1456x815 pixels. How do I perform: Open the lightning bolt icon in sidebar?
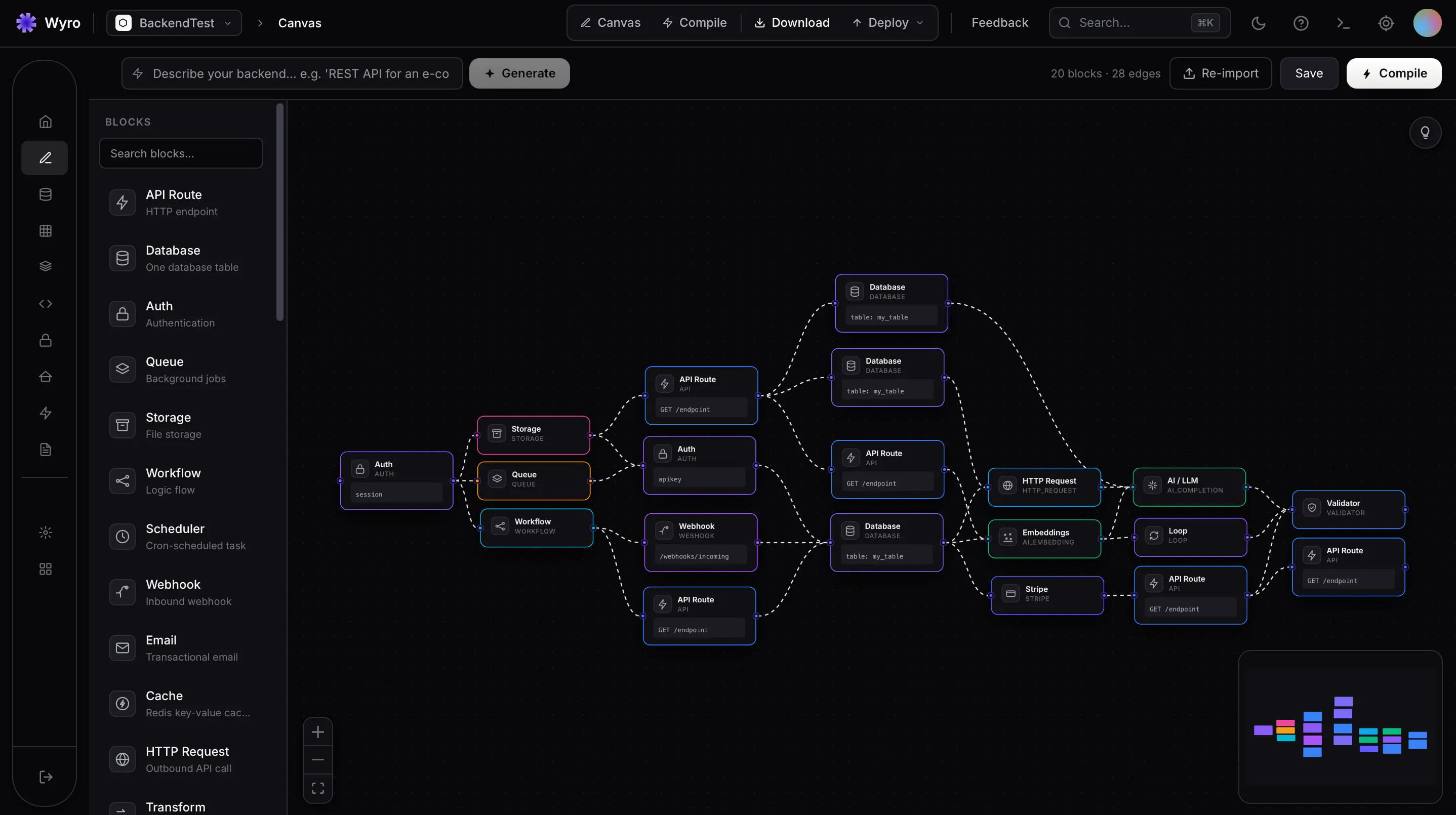pyautogui.click(x=45, y=413)
